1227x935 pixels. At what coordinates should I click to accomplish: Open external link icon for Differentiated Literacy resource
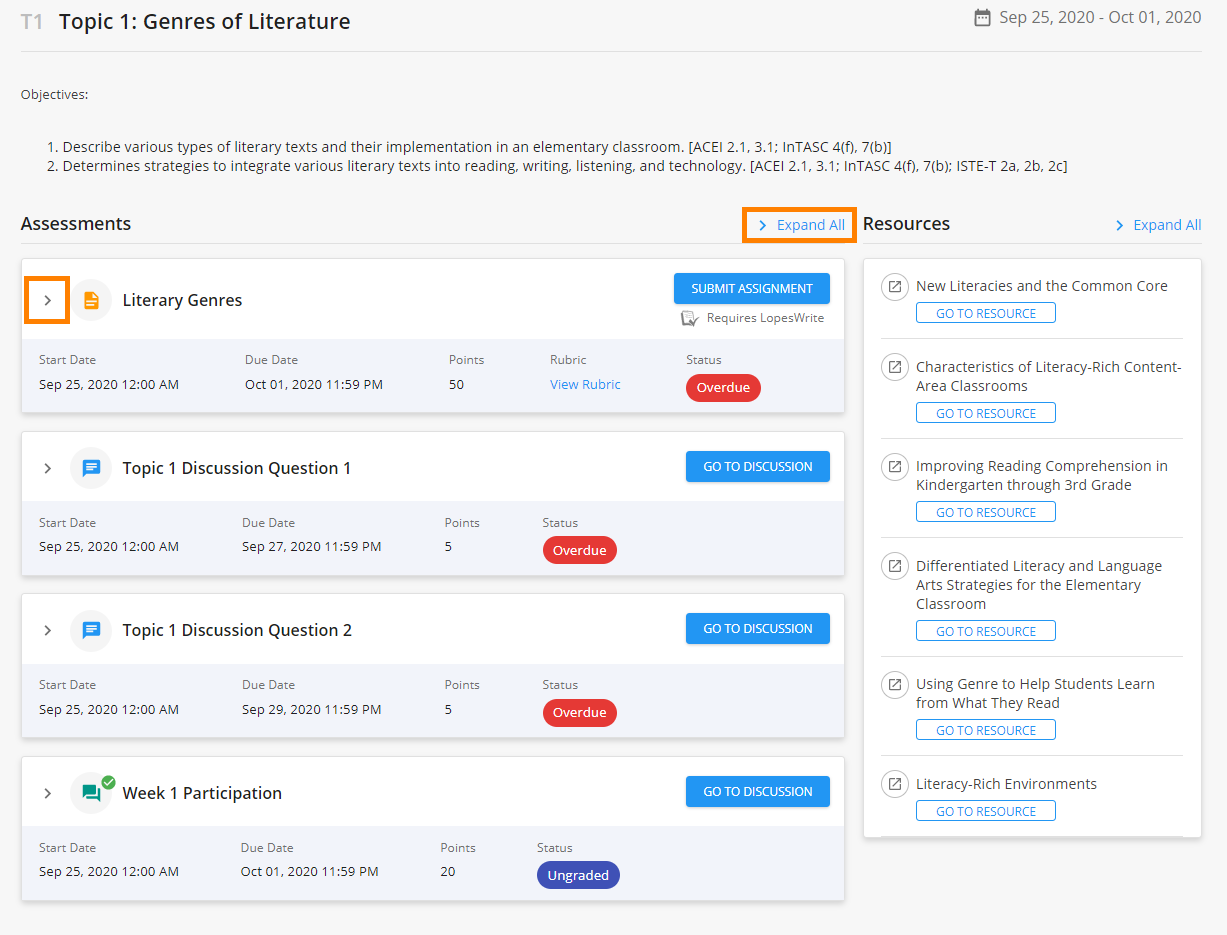pos(893,566)
